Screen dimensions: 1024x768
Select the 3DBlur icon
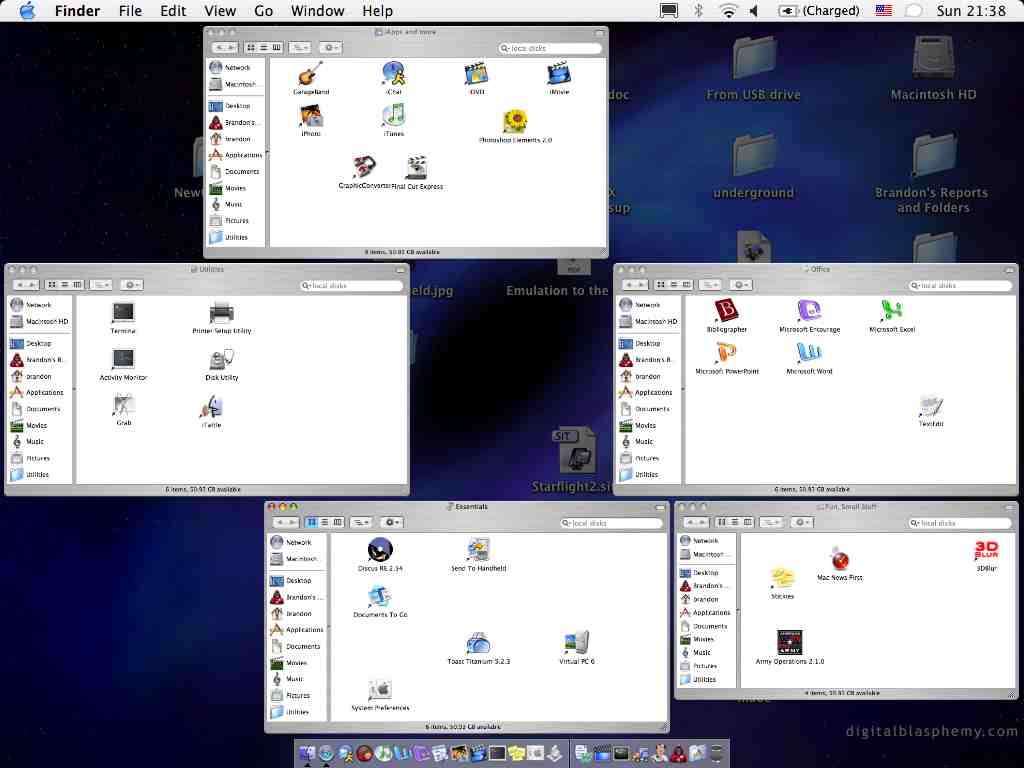pos(986,551)
